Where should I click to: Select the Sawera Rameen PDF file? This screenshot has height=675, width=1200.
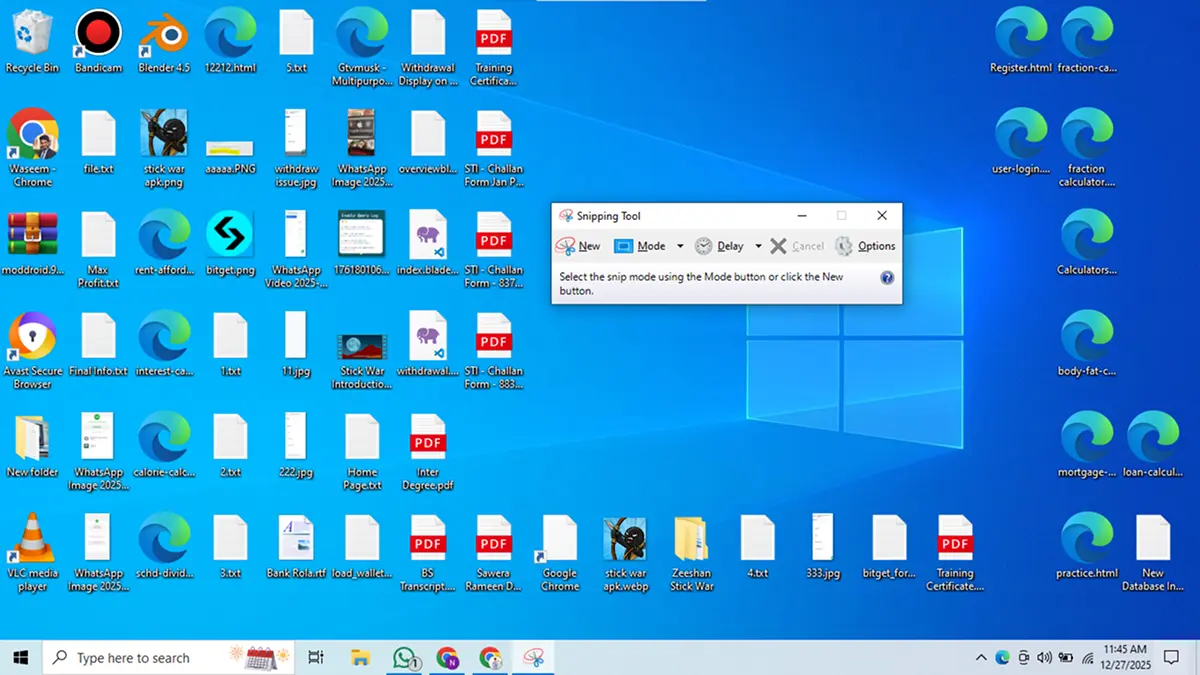click(x=494, y=552)
